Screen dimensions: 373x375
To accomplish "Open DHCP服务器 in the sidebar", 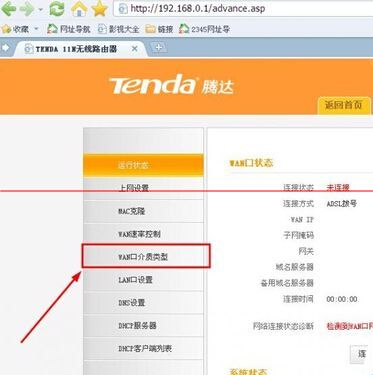I will click(x=143, y=325).
